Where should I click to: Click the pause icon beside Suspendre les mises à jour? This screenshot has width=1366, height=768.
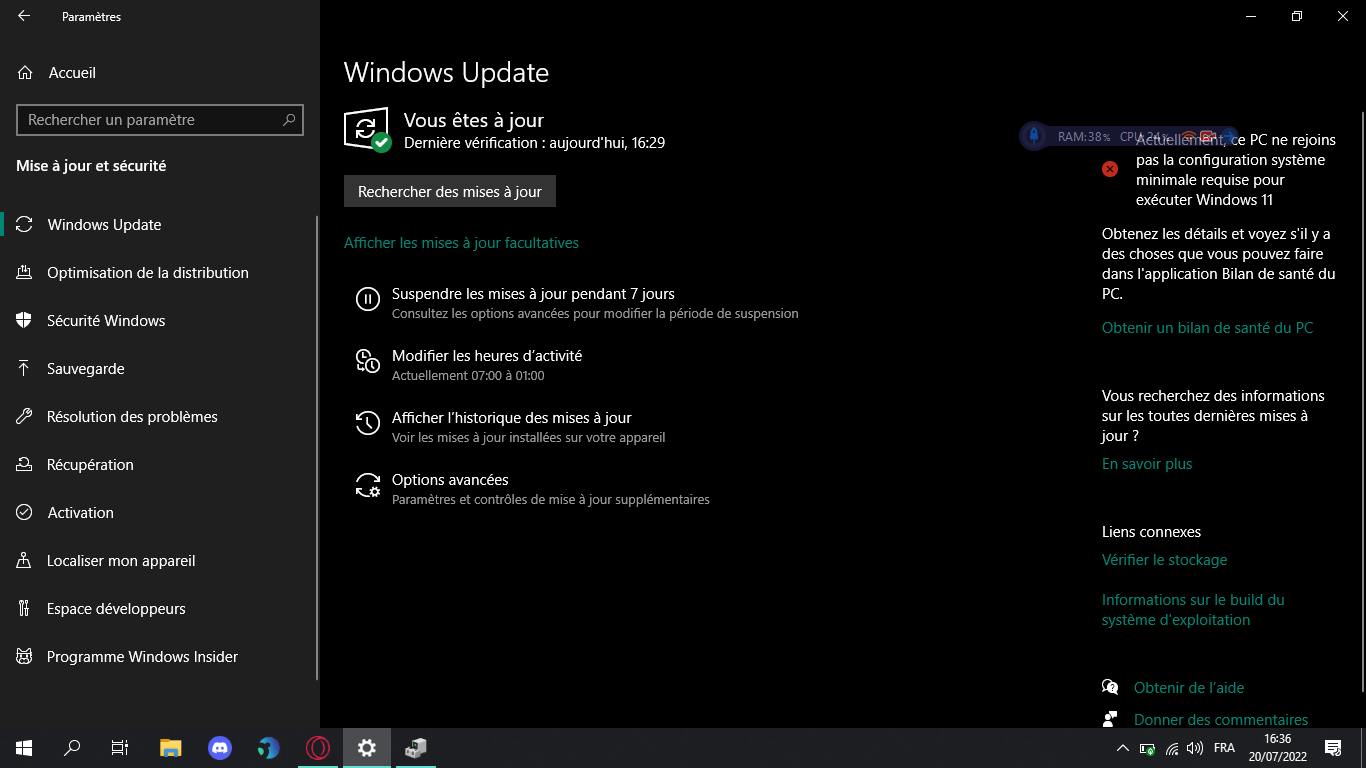click(x=368, y=298)
